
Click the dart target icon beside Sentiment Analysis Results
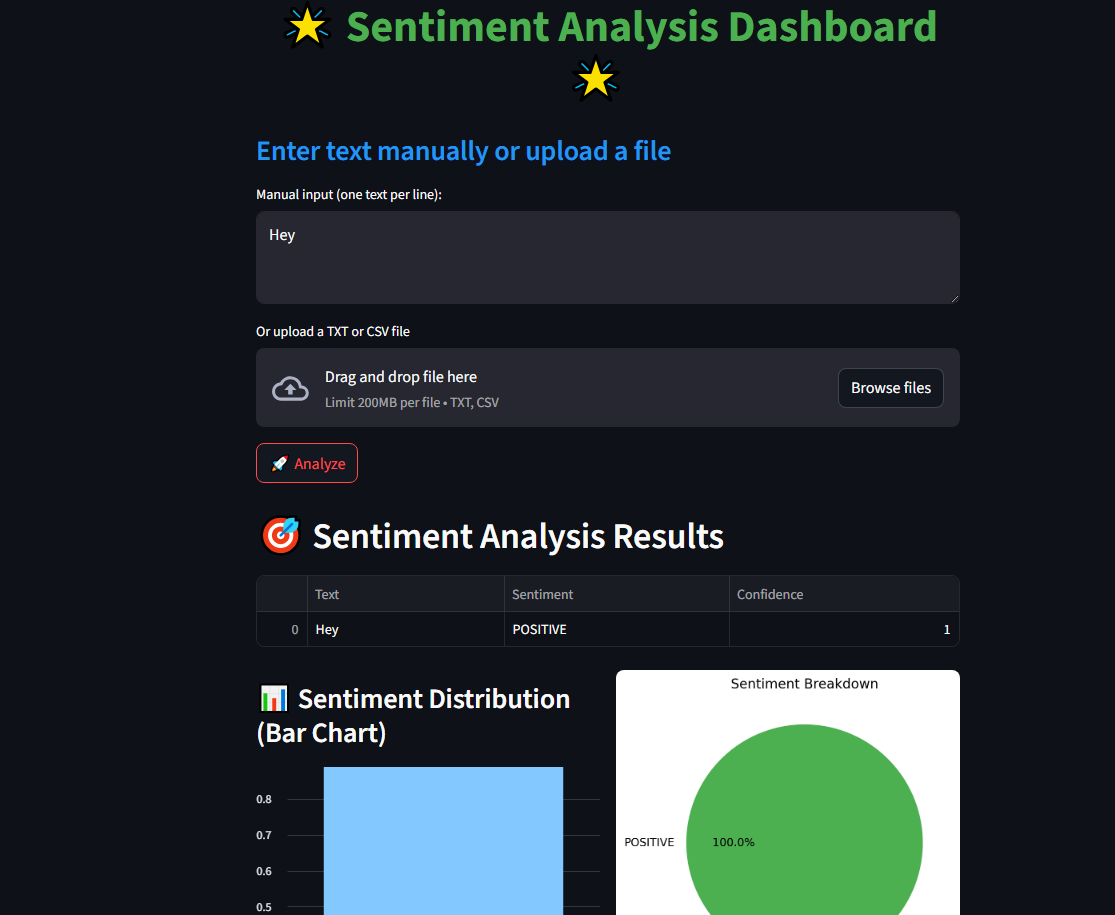pyautogui.click(x=281, y=535)
